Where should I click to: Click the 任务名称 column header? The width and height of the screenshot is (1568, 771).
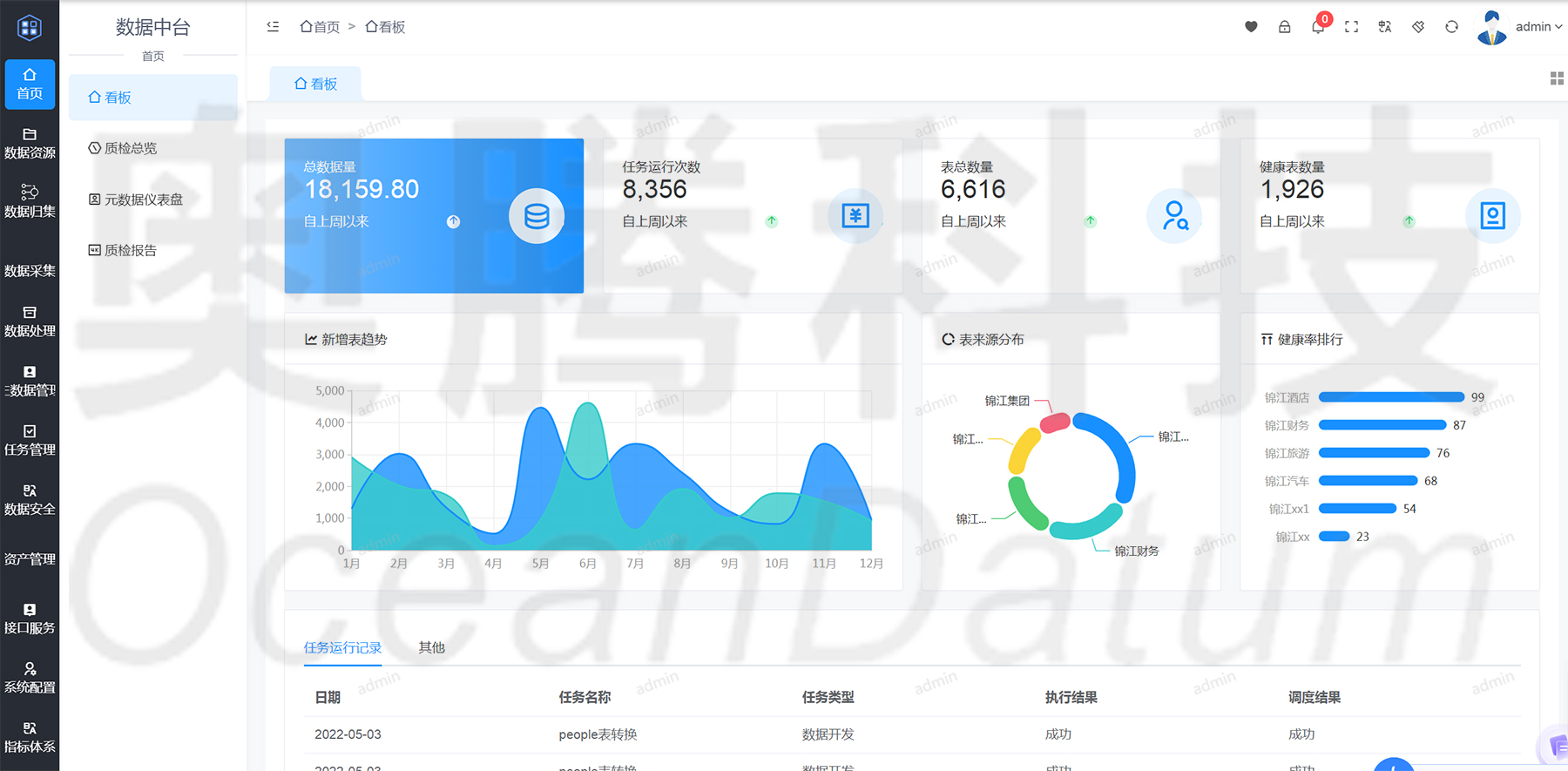(x=585, y=697)
